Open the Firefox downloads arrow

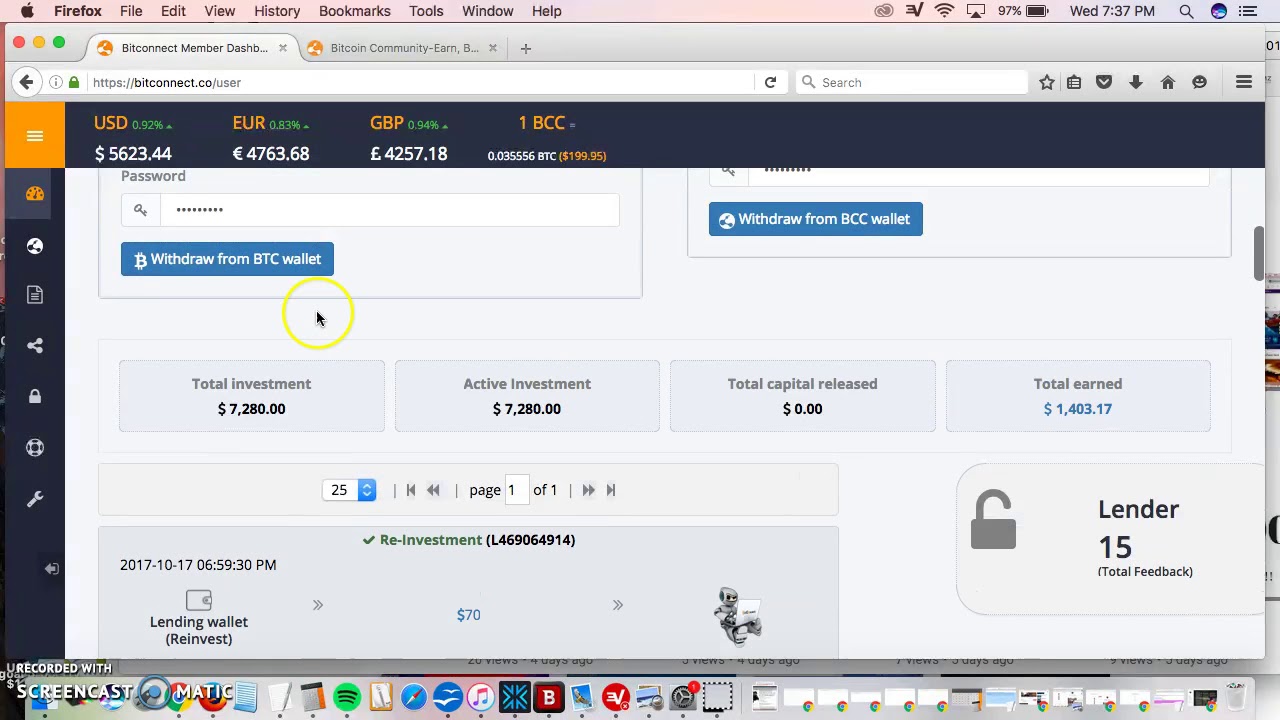[1136, 82]
